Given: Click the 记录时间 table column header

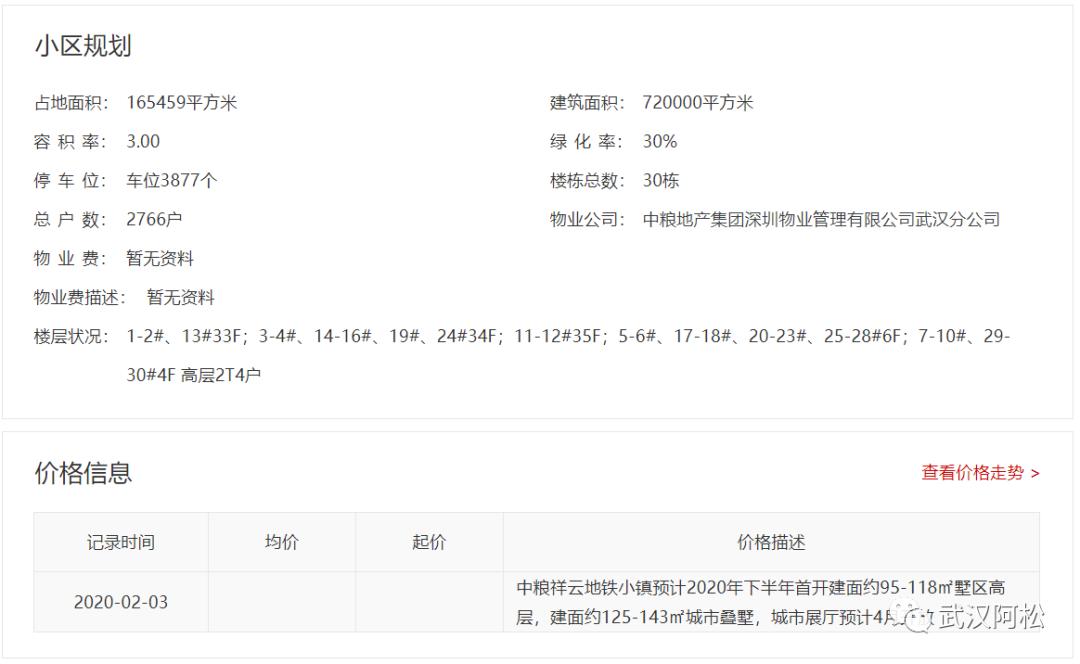Looking at the screenshot, I should point(122,541).
